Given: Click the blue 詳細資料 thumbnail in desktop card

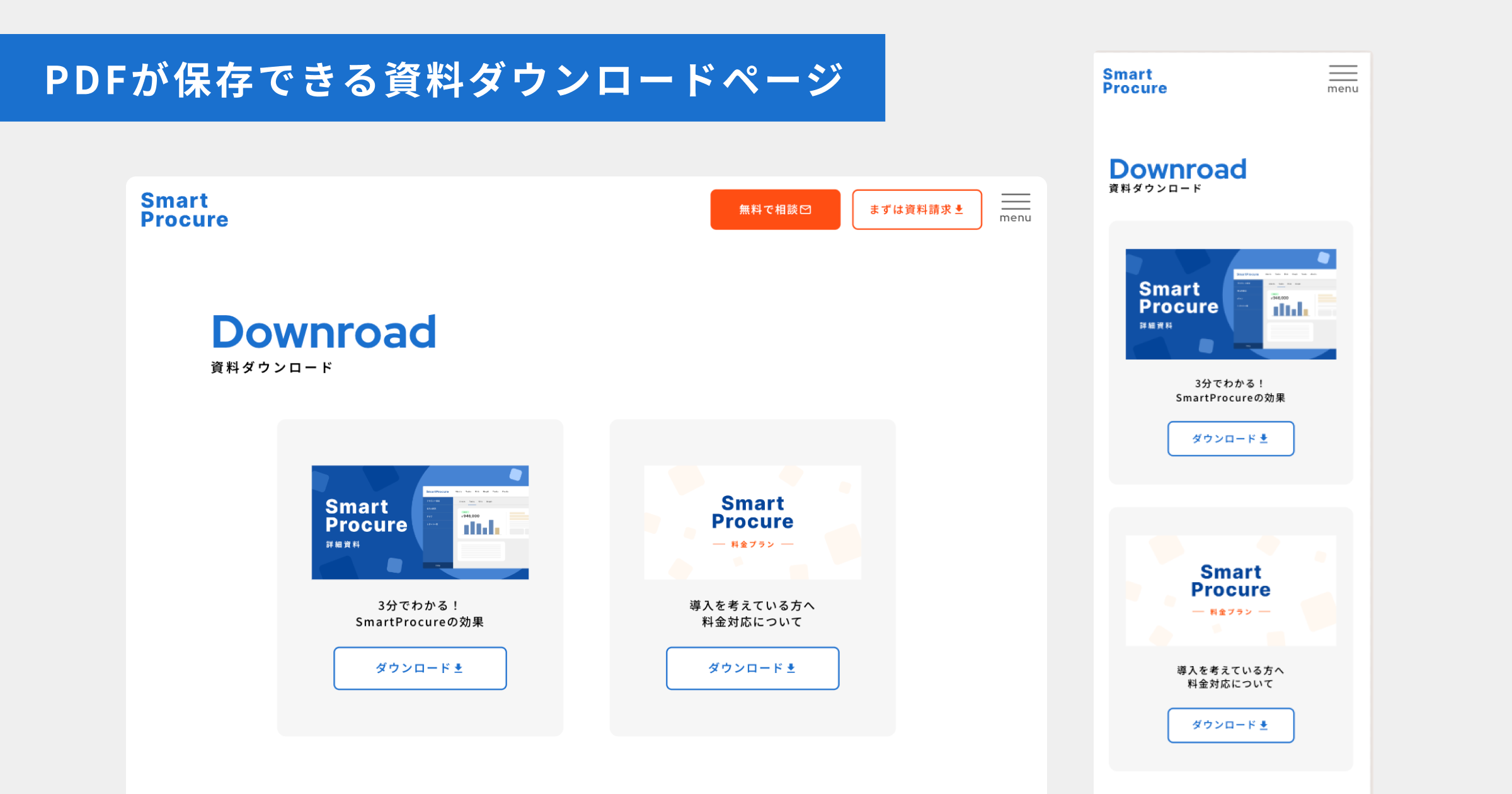Looking at the screenshot, I should [420, 522].
